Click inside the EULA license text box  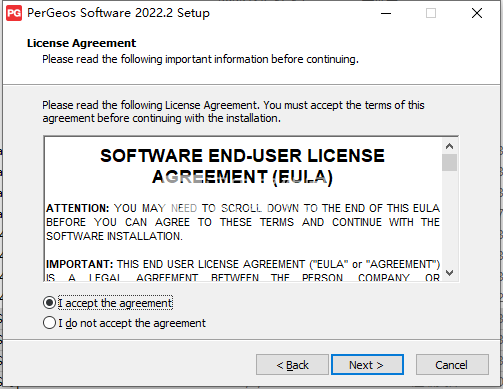click(243, 209)
